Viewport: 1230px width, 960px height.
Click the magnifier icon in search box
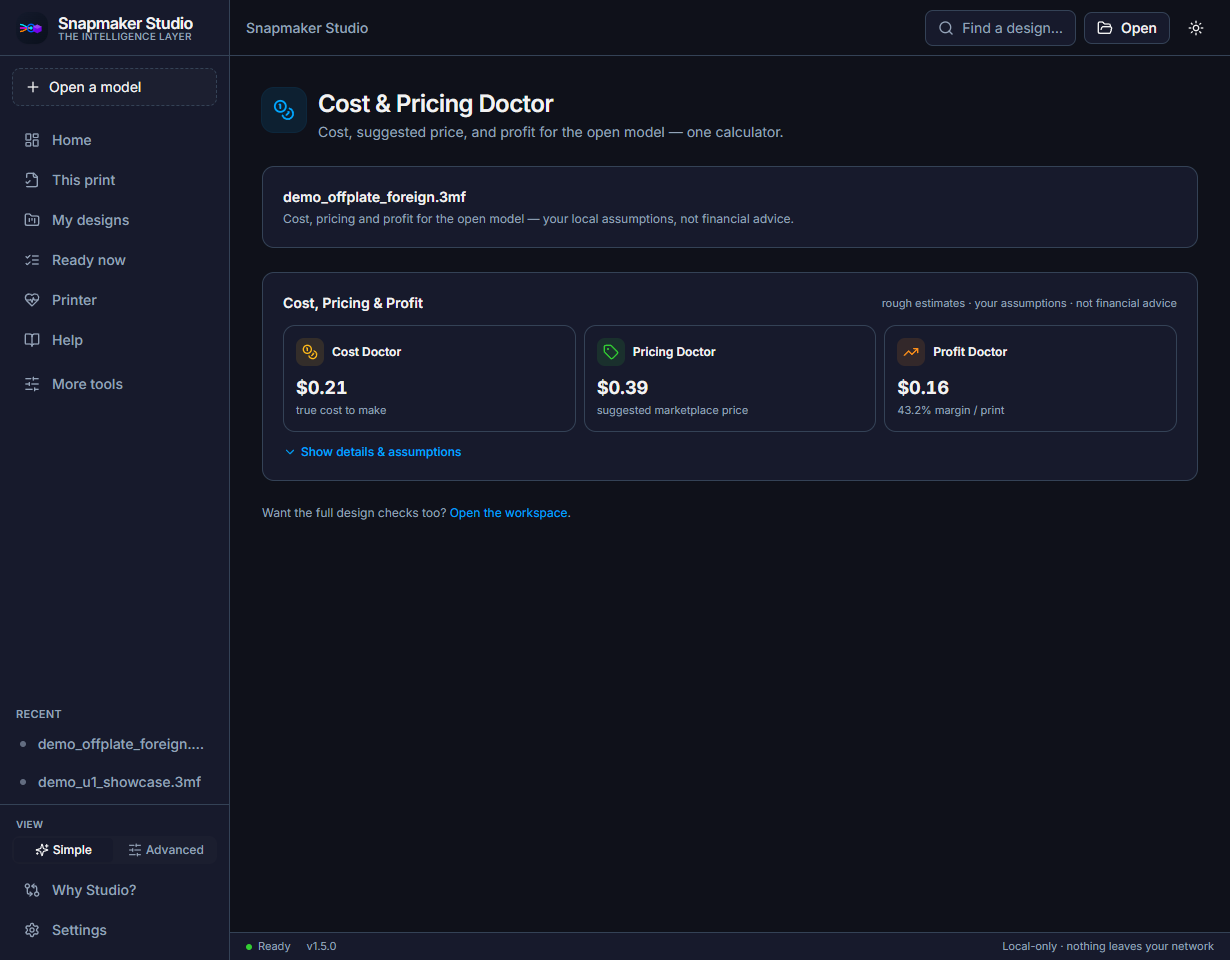946,28
